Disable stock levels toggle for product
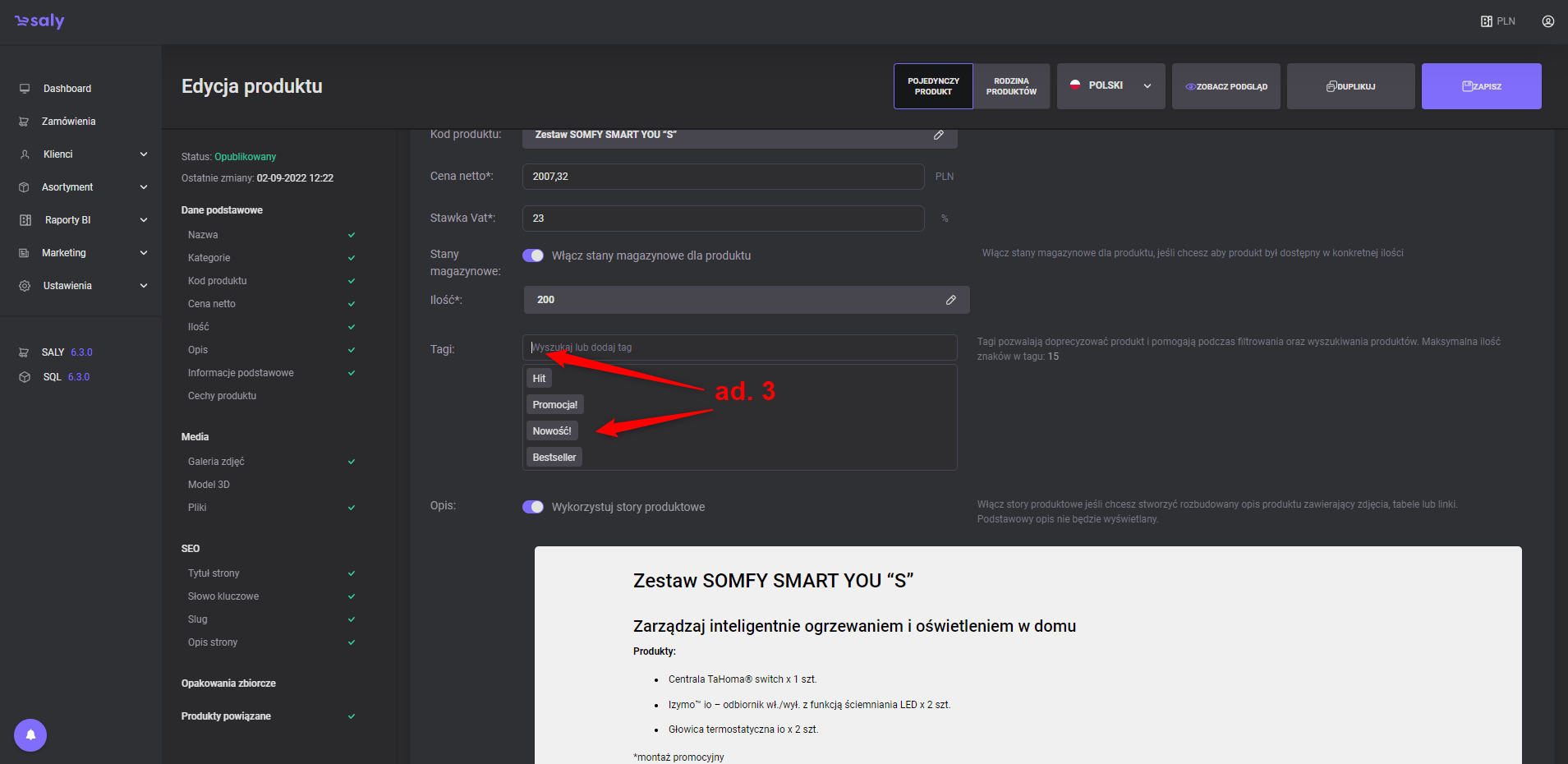The image size is (1568, 764). point(533,255)
